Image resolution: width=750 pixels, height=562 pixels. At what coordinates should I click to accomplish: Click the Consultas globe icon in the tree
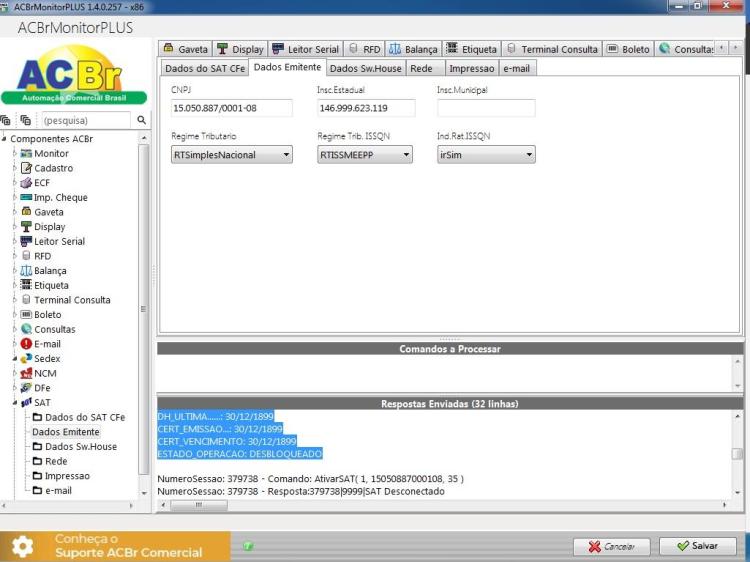tap(26, 329)
